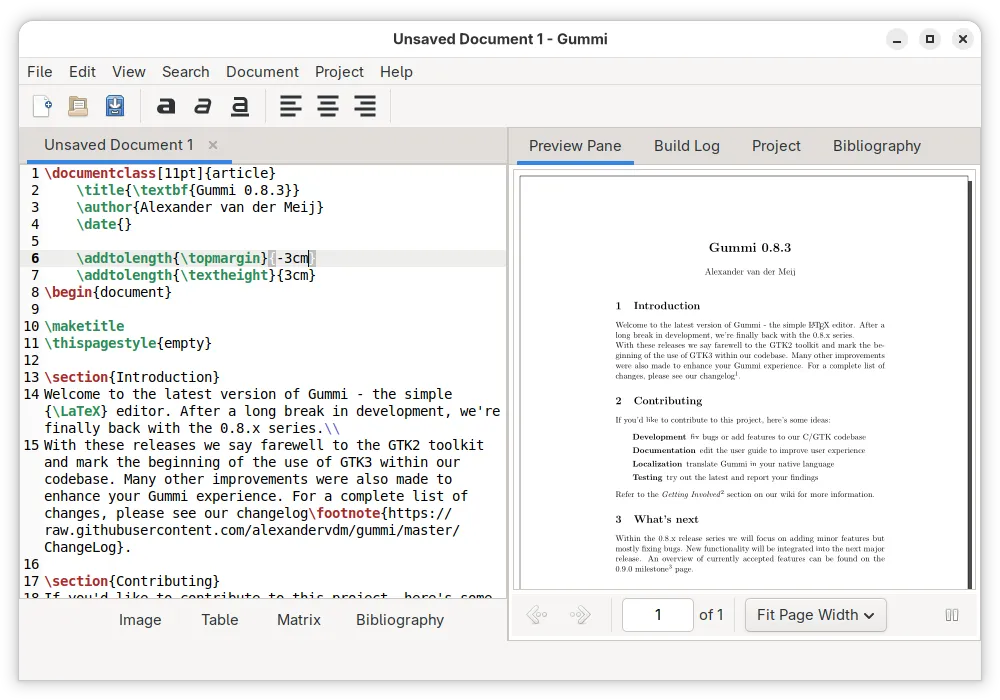Switch to the Project tab
The width and height of the screenshot is (1000, 700).
776,146
